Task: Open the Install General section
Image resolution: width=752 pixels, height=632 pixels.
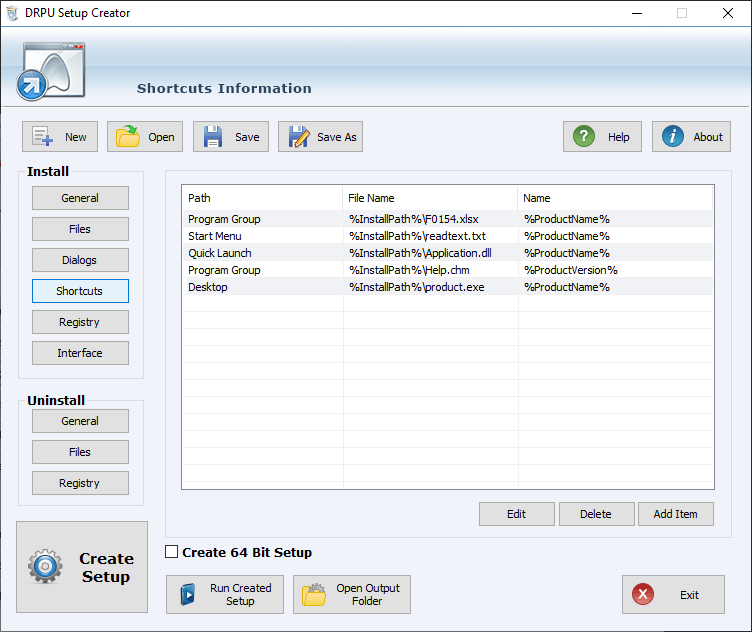Action: [x=80, y=198]
